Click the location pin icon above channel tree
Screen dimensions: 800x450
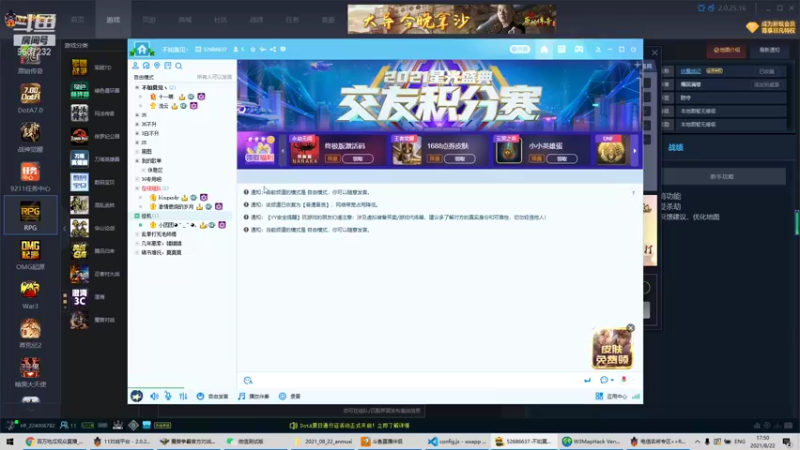[x=157, y=66]
